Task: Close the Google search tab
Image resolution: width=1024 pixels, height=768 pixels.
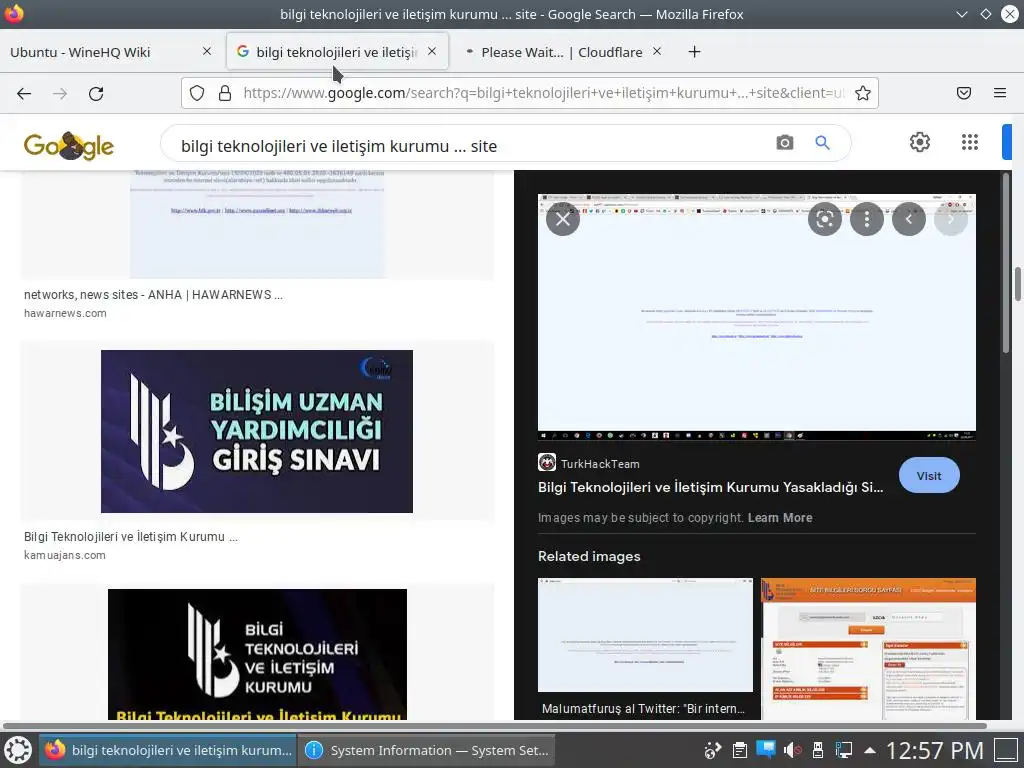Action: point(432,51)
